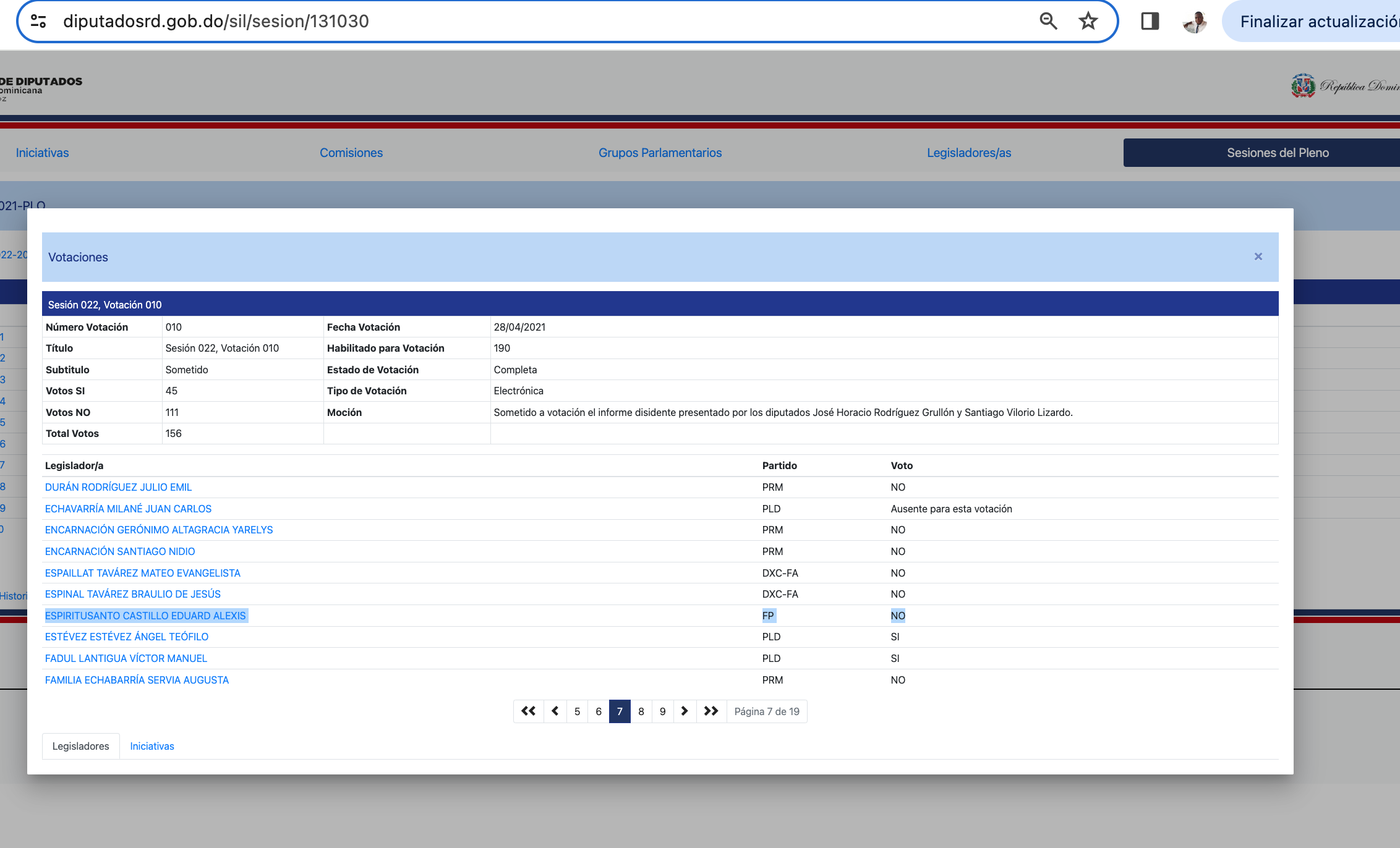Viewport: 1400px width, 848px height.
Task: Open Grupos Parlamentarios navigation item
Action: tap(660, 153)
